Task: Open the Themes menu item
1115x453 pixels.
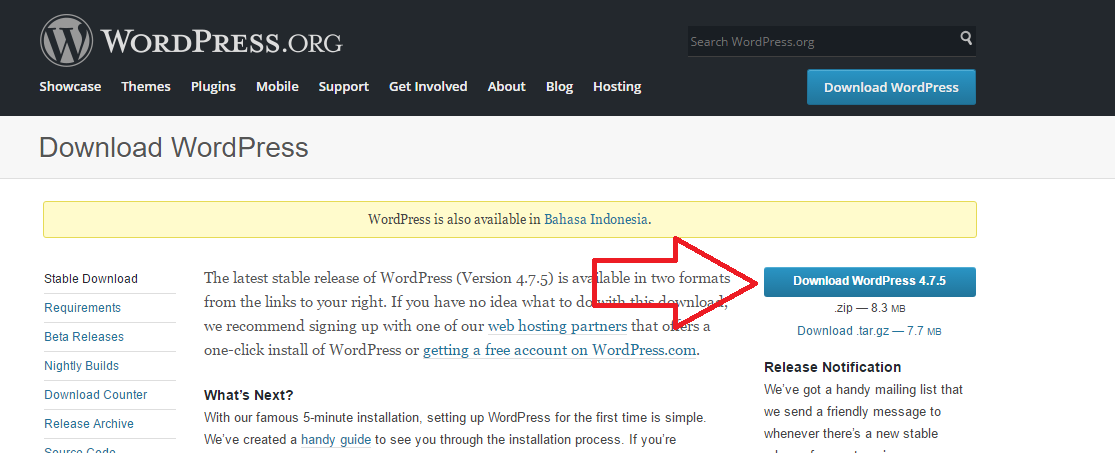Action: pos(146,87)
